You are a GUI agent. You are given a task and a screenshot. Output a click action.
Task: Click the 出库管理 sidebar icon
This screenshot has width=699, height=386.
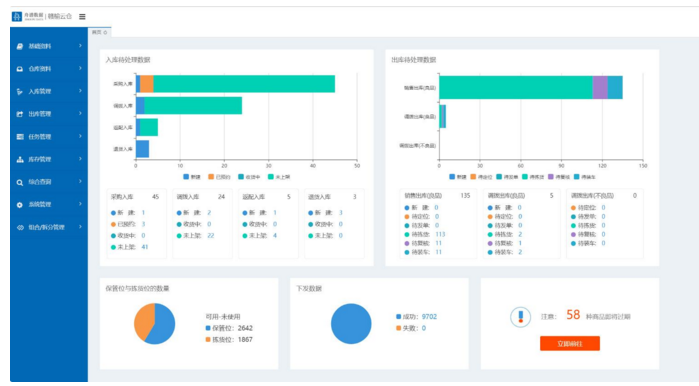20,114
